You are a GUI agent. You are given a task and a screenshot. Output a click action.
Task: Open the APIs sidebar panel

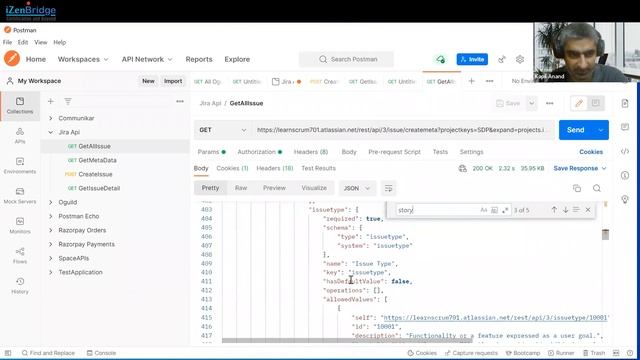tap(20, 136)
